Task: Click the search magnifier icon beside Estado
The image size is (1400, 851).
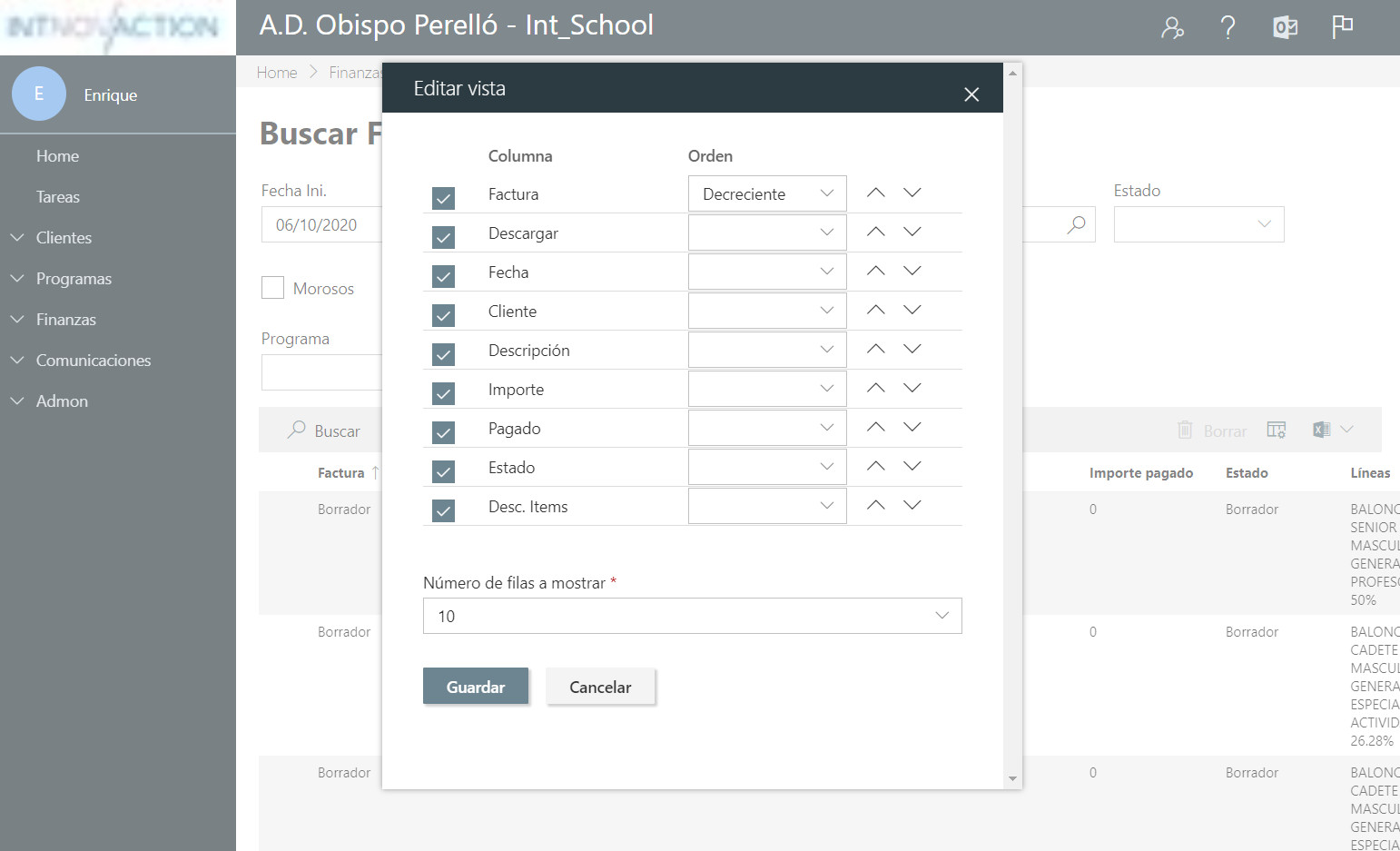Action: click(1076, 224)
